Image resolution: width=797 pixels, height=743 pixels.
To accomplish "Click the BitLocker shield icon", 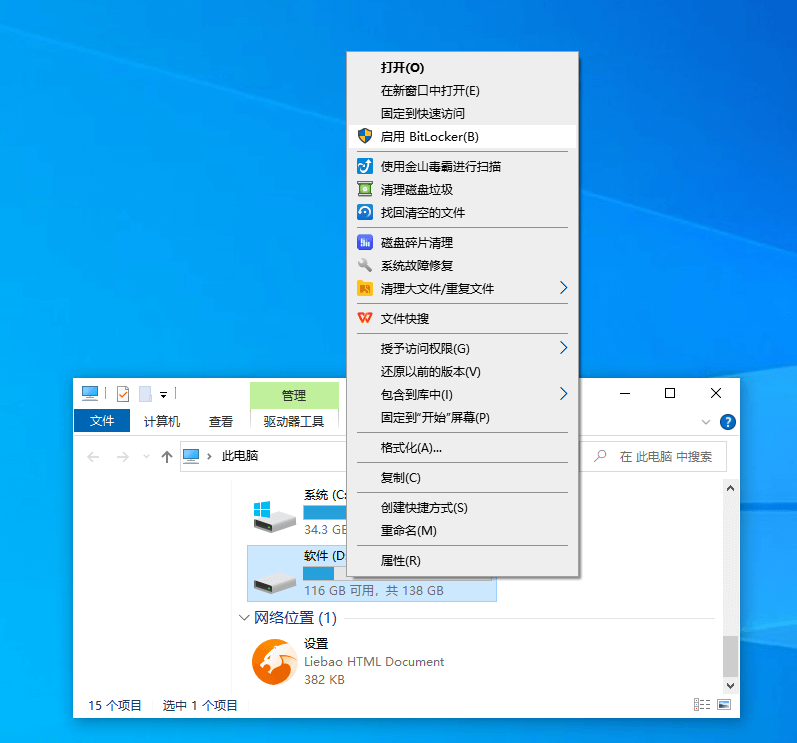I will point(364,136).
